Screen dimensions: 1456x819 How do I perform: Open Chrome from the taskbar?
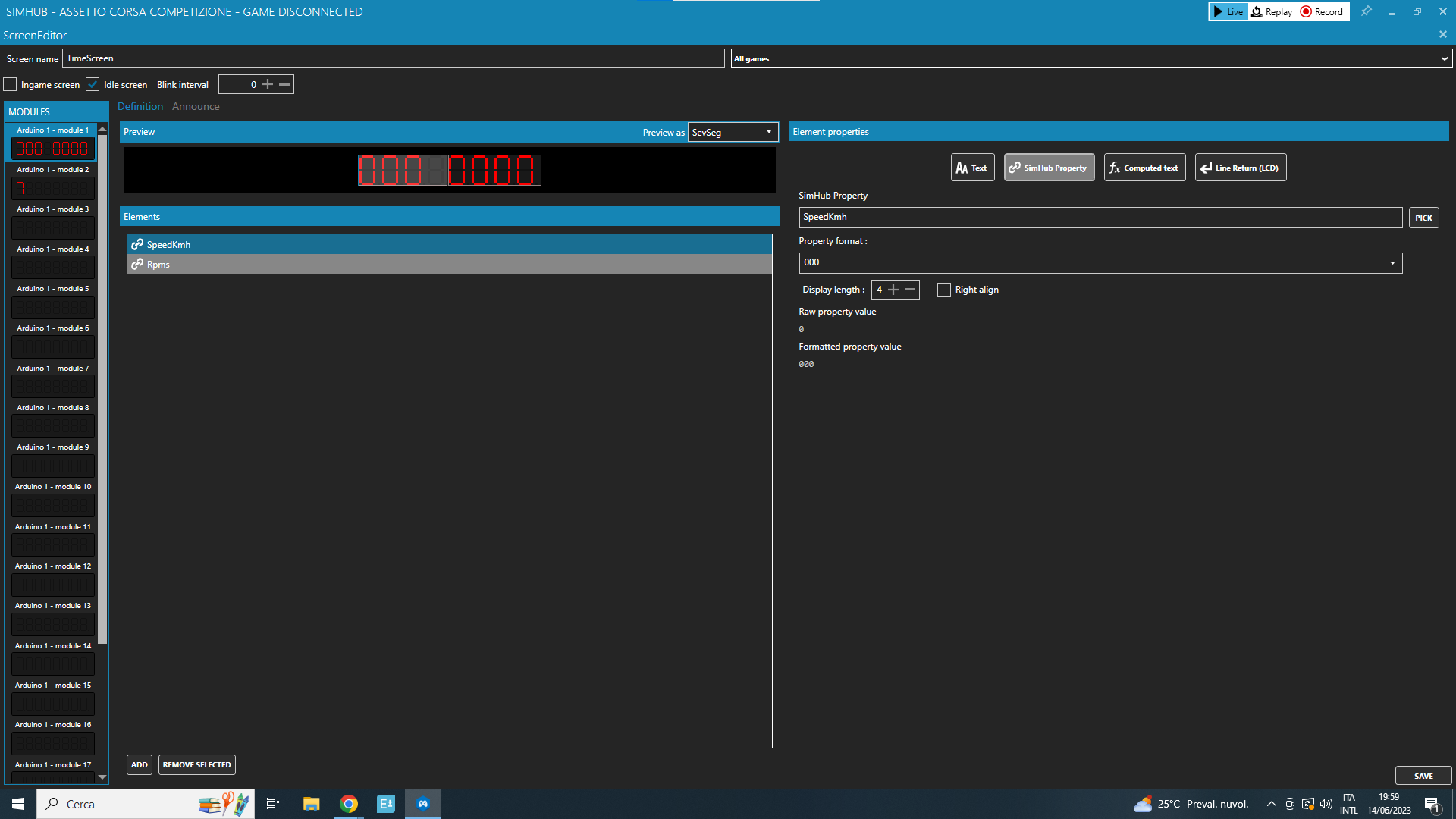coord(349,804)
